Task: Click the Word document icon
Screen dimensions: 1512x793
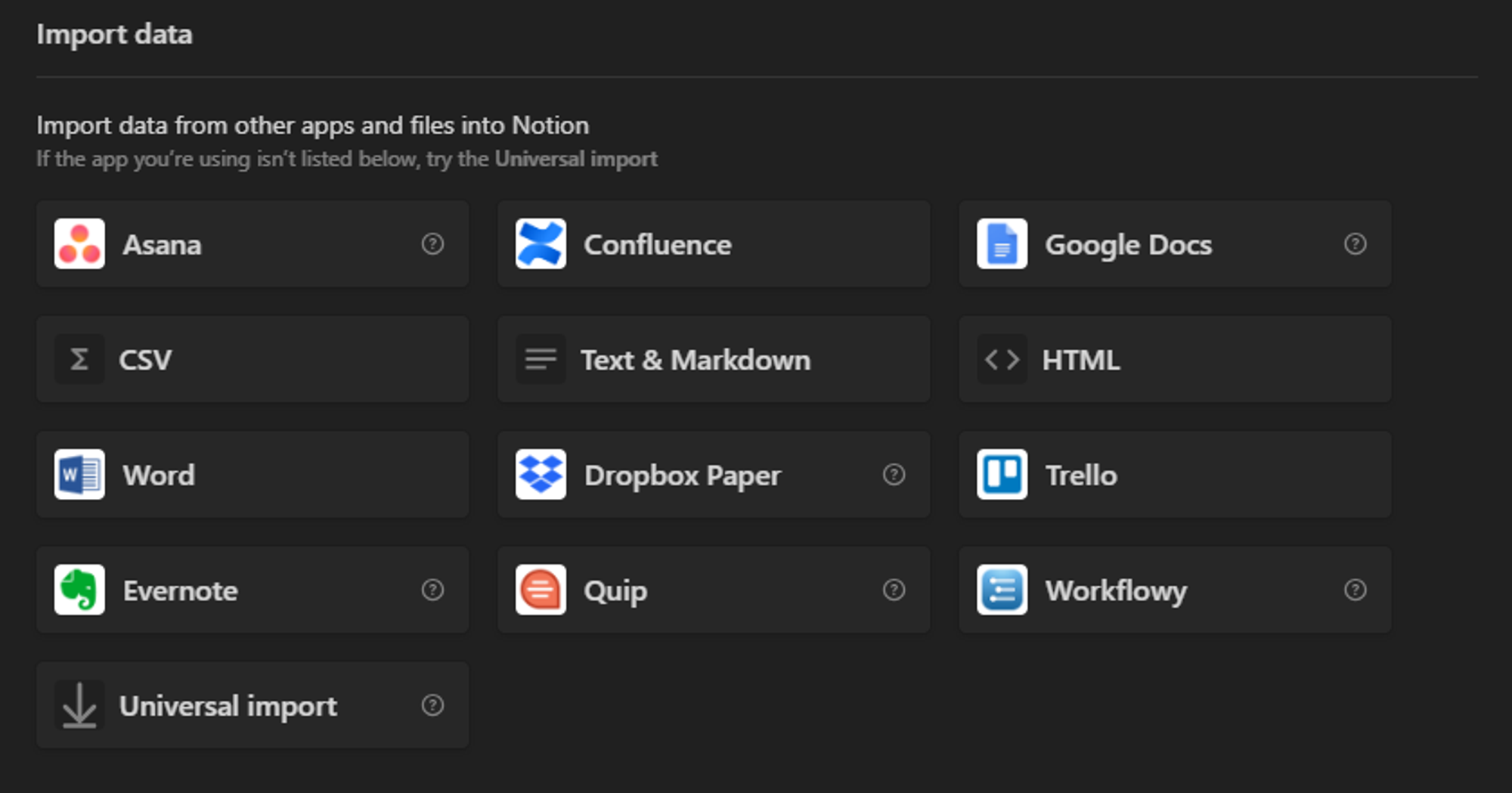Action: pyautogui.click(x=79, y=475)
